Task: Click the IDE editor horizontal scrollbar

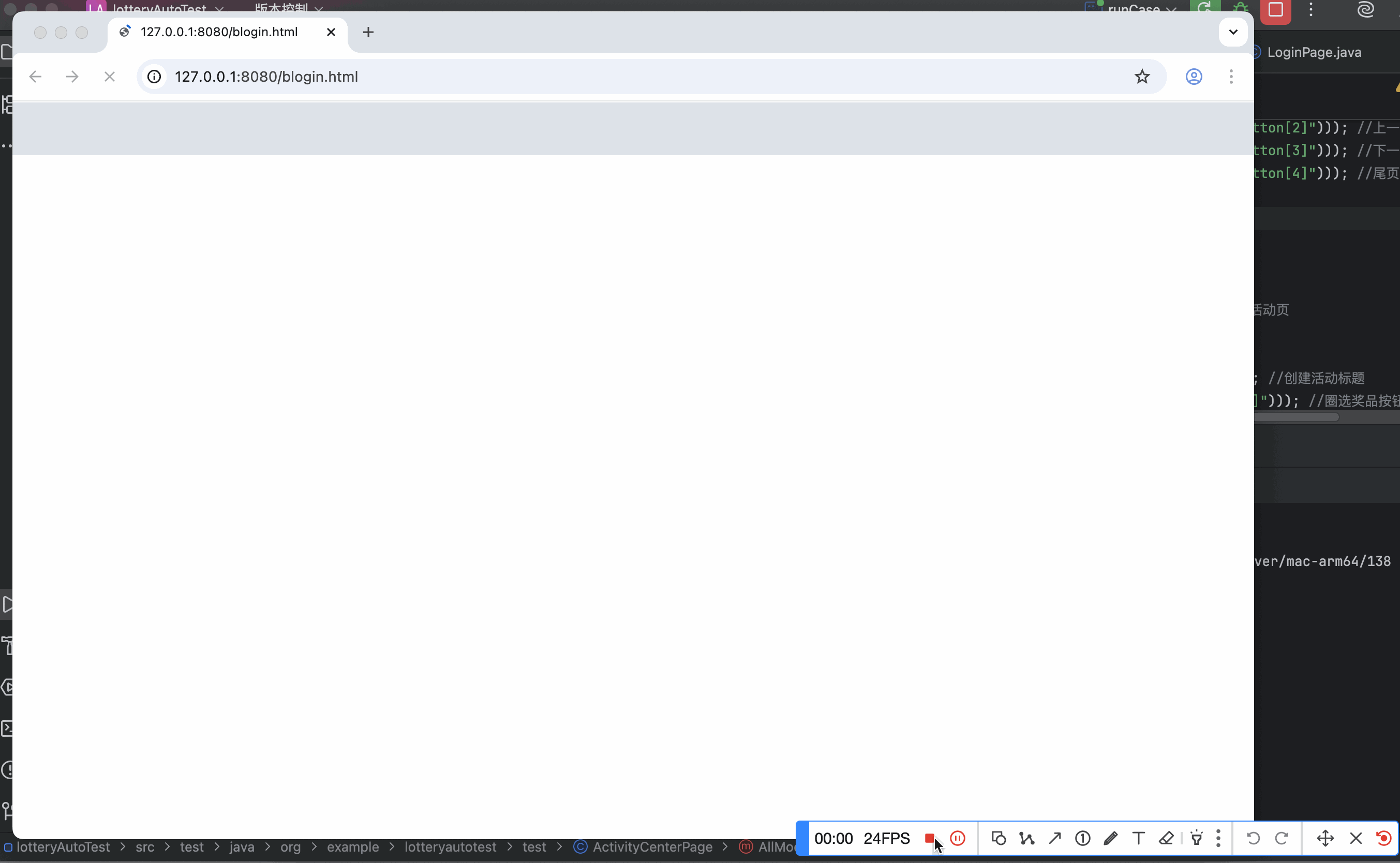Action: pyautogui.click(x=1297, y=417)
